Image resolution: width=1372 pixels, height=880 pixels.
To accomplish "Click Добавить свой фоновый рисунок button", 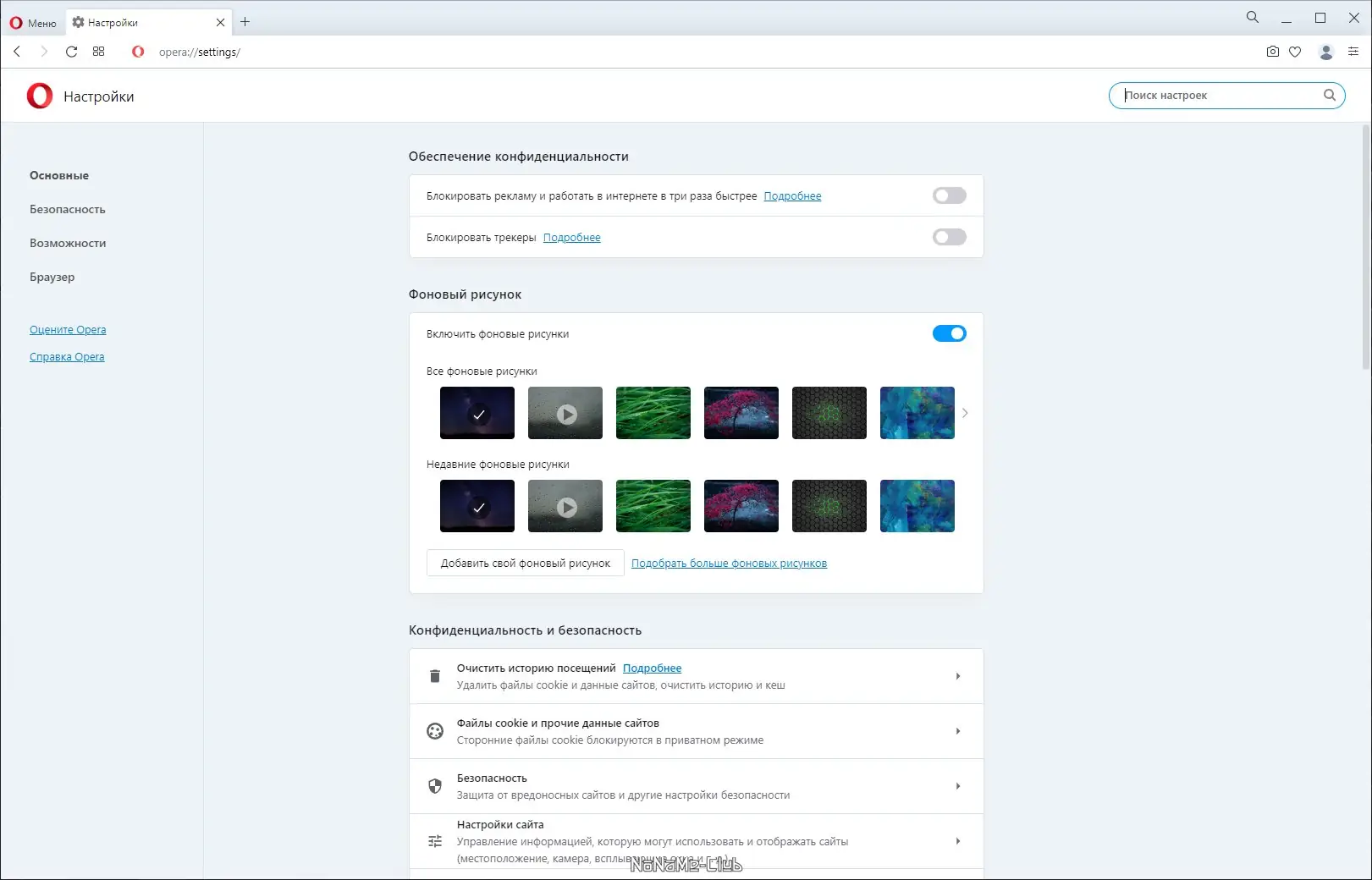I will point(526,563).
